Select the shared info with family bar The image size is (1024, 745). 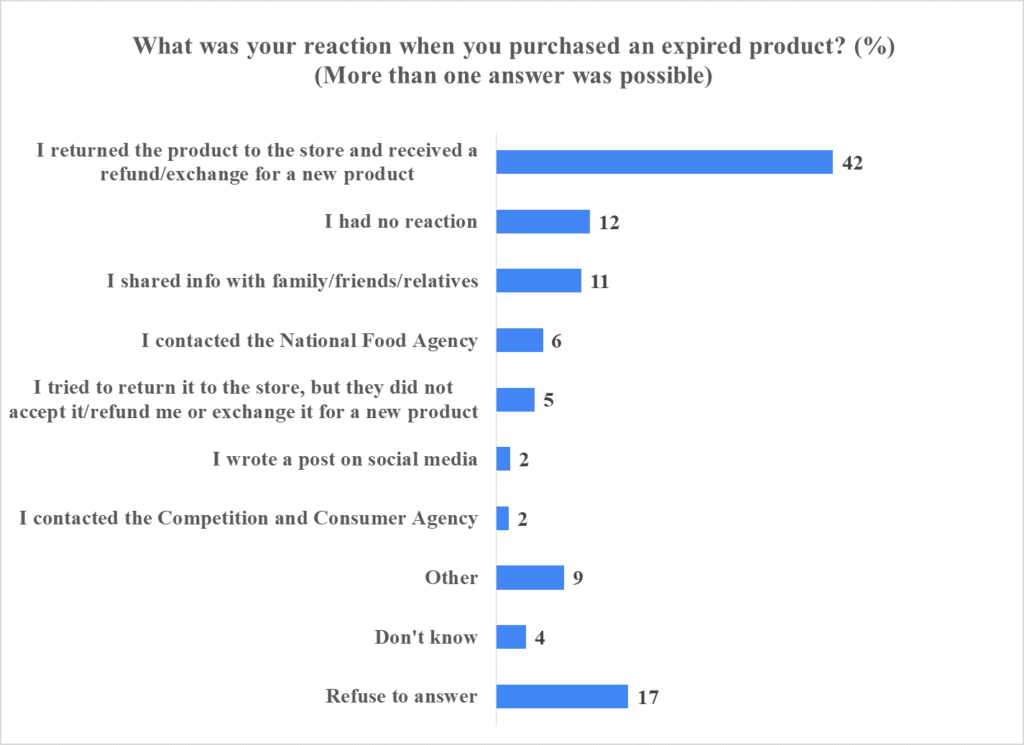(x=539, y=281)
